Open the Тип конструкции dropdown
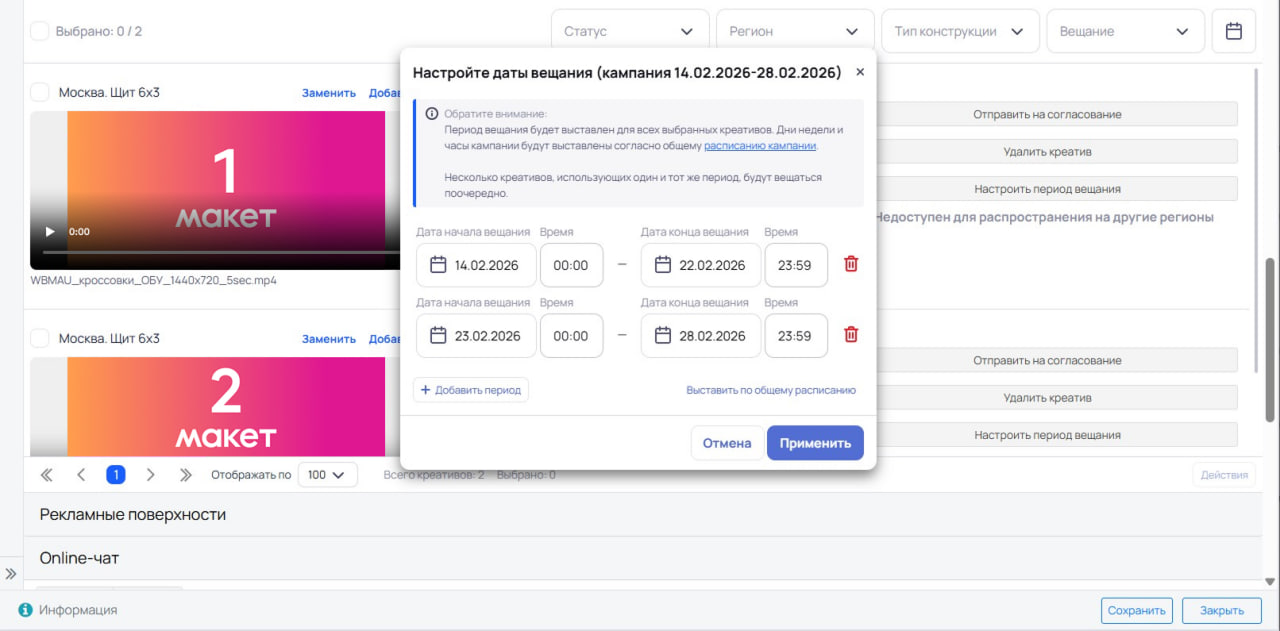Image resolution: width=1280 pixels, height=631 pixels. click(x=959, y=31)
